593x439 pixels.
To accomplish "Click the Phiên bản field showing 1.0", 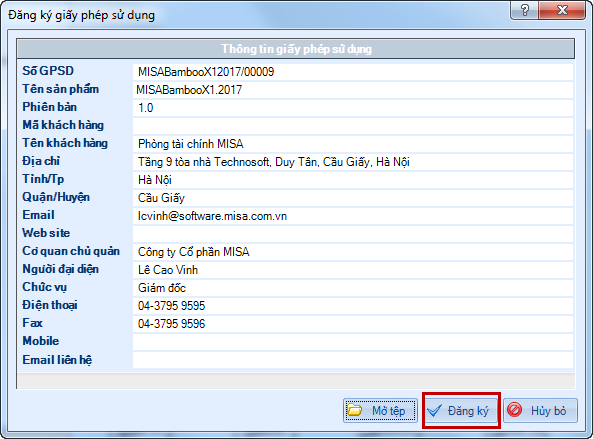I will tap(353, 108).
